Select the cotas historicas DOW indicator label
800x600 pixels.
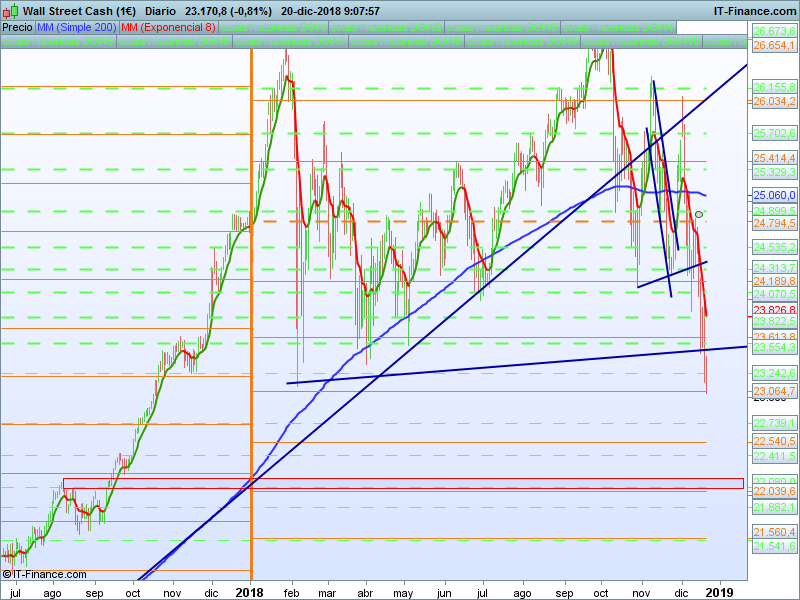tap(273, 27)
